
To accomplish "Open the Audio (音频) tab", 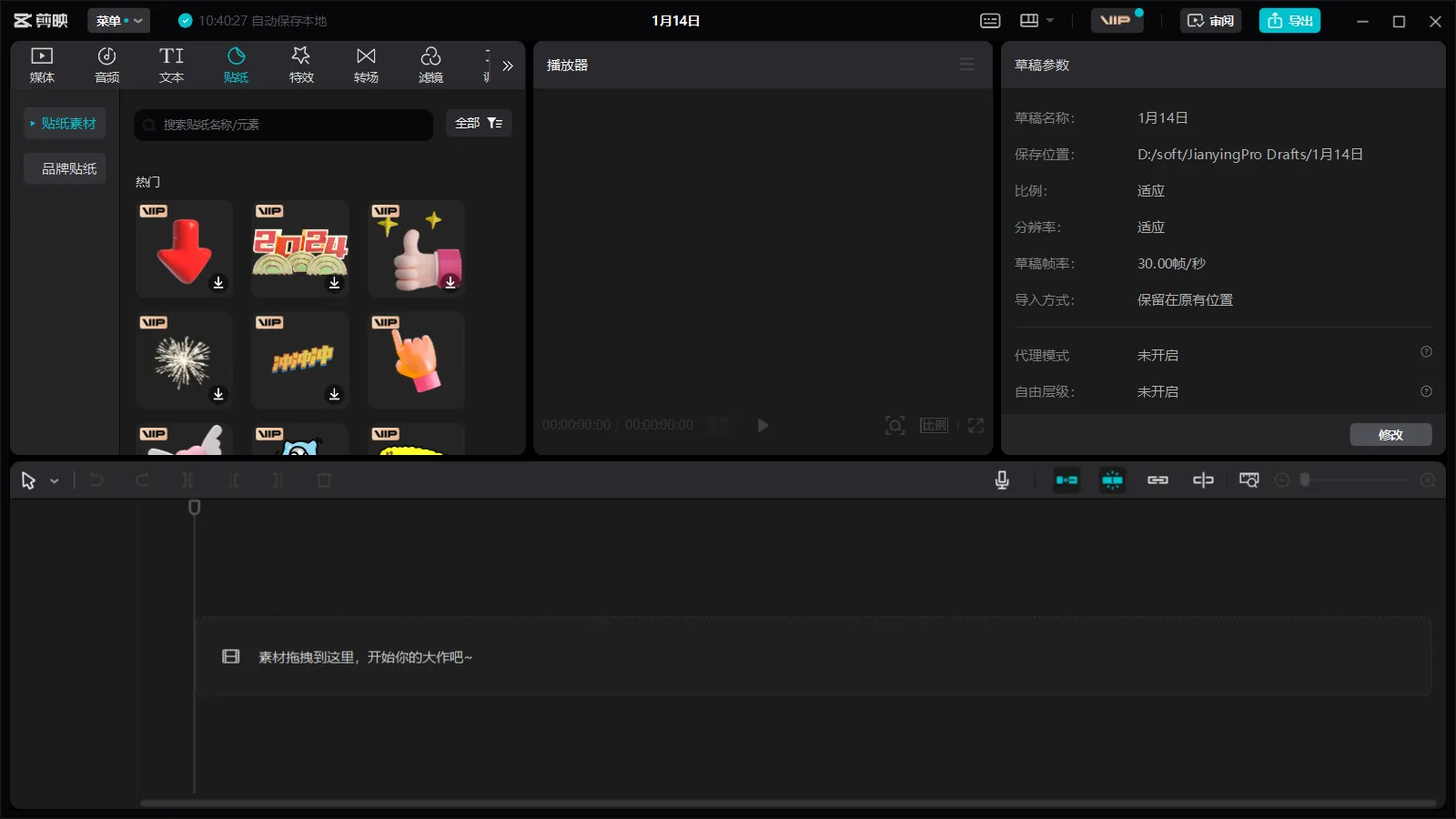I will 106,65.
